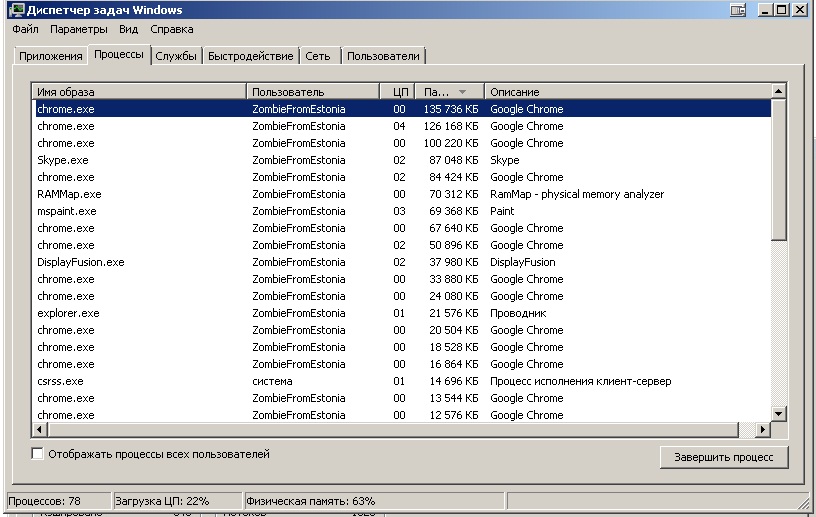Image resolution: width=816 pixels, height=517 pixels.
Task: Click RamMap - physical memory analyzer description
Action: (577, 194)
